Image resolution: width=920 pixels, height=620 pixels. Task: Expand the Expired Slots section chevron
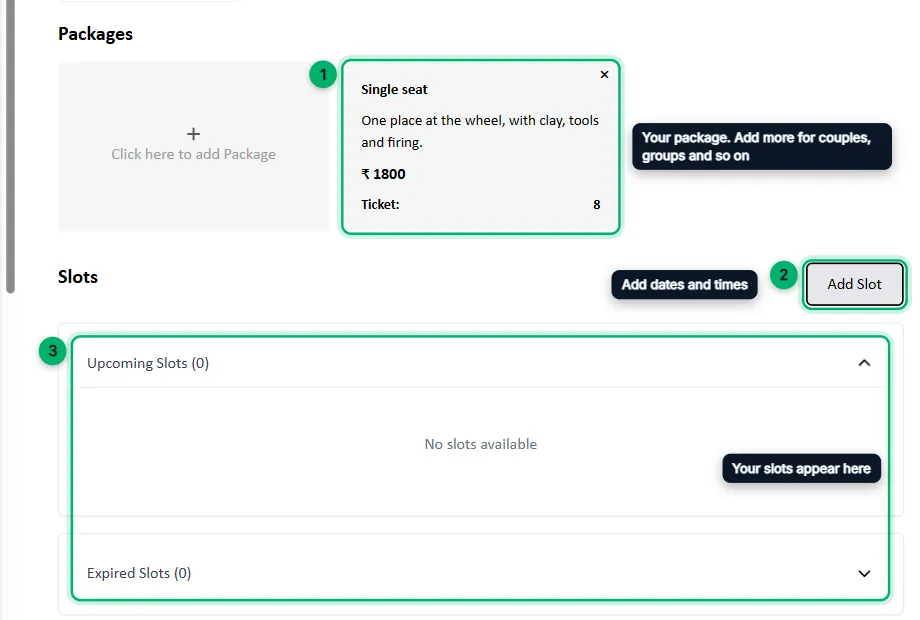pos(864,574)
